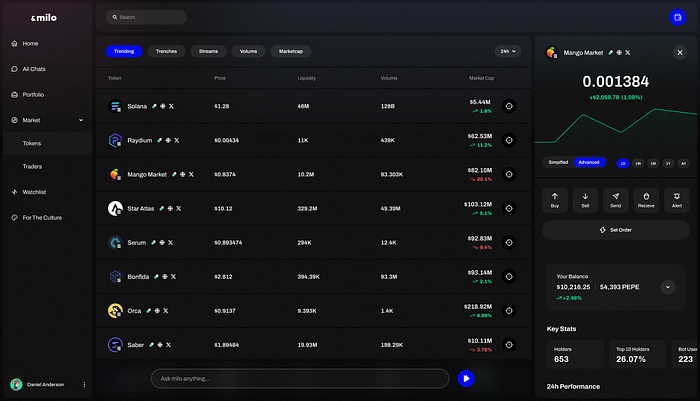Switch chart view to Simplified
The height and width of the screenshot is (401, 700).
558,162
